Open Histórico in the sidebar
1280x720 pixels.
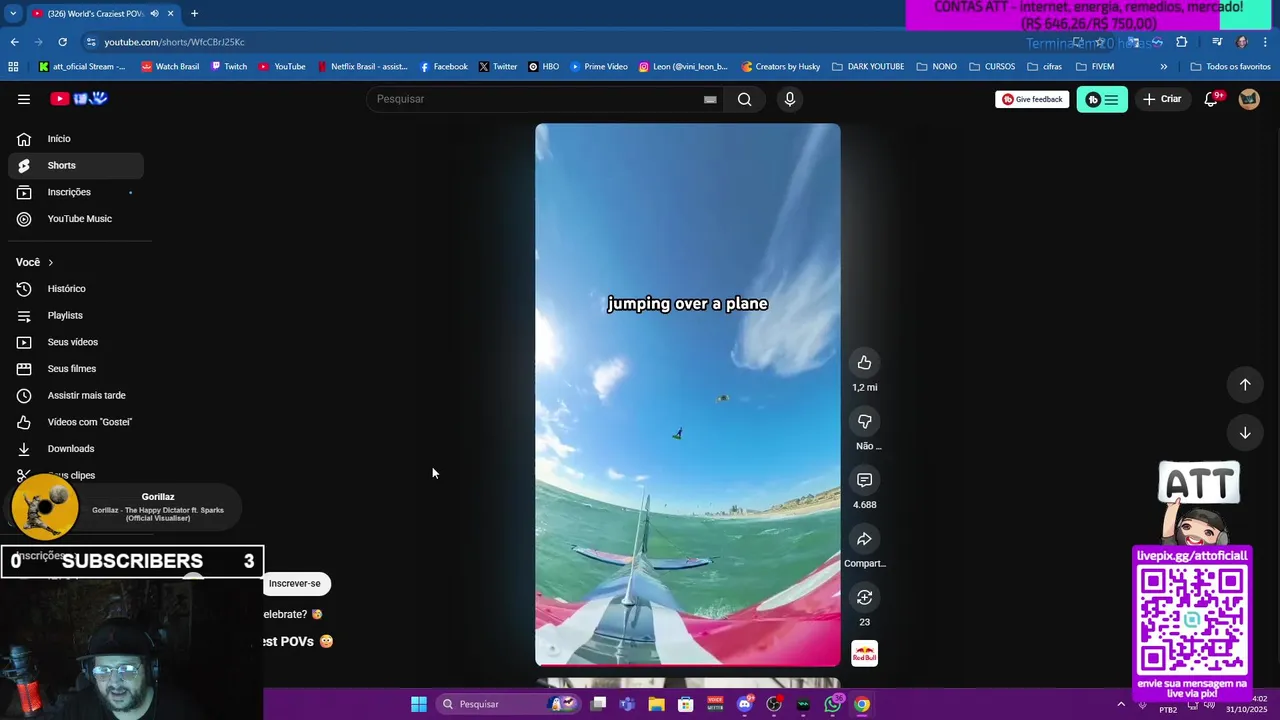click(x=76, y=289)
